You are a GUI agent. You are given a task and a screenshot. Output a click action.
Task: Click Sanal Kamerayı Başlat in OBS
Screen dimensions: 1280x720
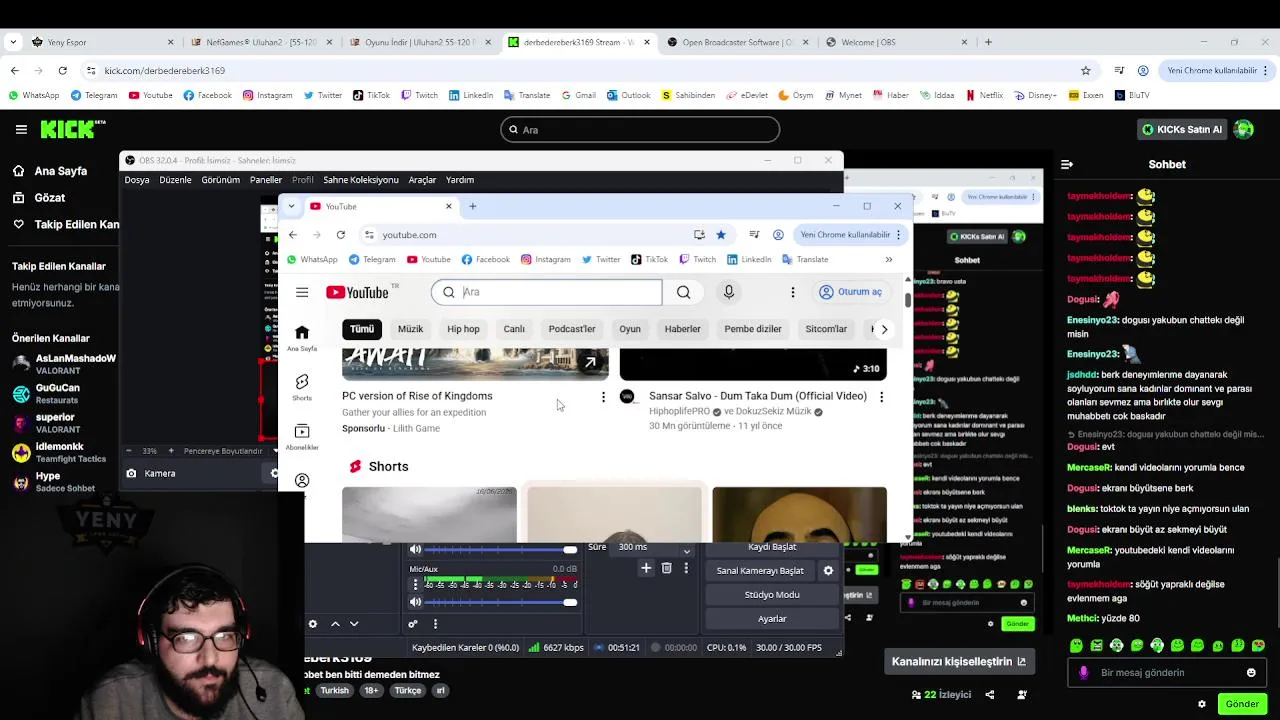coord(760,570)
